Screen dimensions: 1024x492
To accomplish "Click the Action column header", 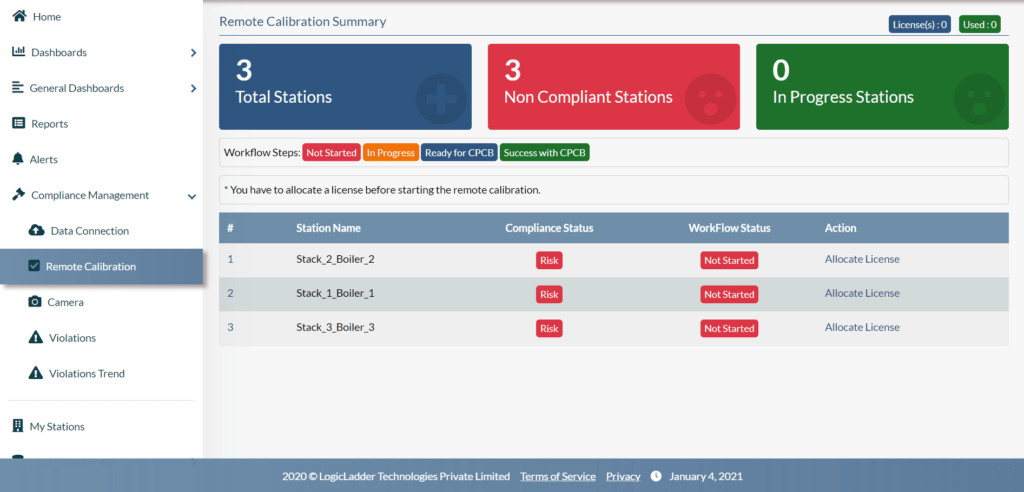I will pyautogui.click(x=840, y=228).
